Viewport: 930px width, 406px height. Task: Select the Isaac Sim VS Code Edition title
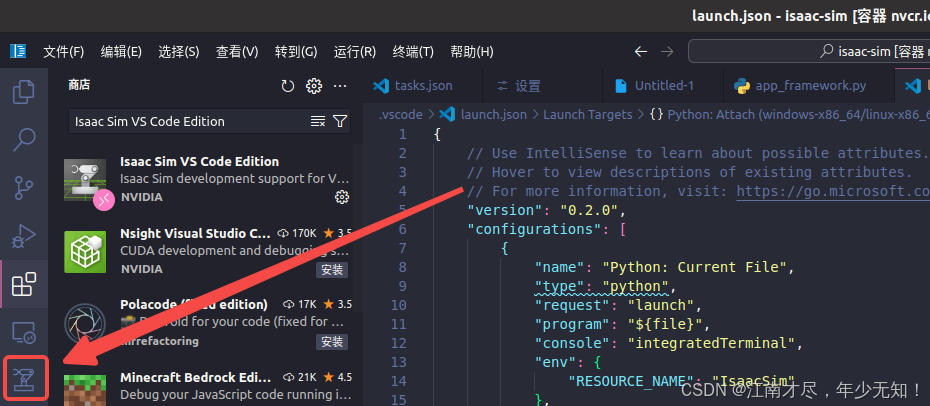pyautogui.click(x=199, y=161)
